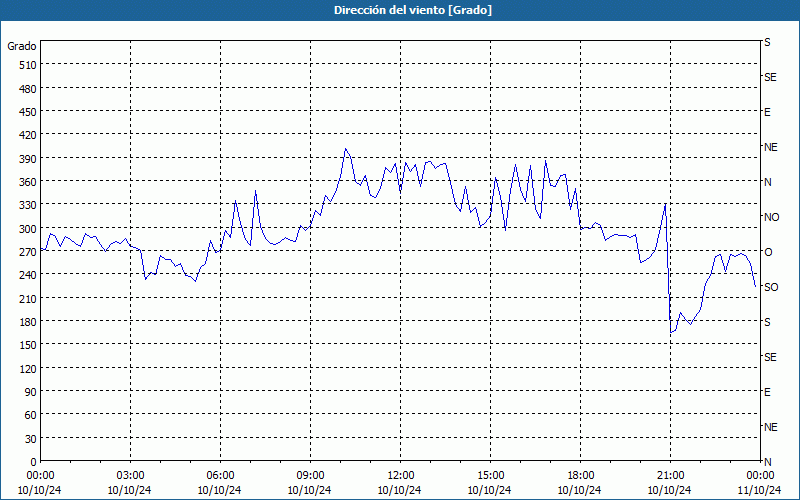
Task: Click the 60 degree axis label
Action: click(x=30, y=415)
